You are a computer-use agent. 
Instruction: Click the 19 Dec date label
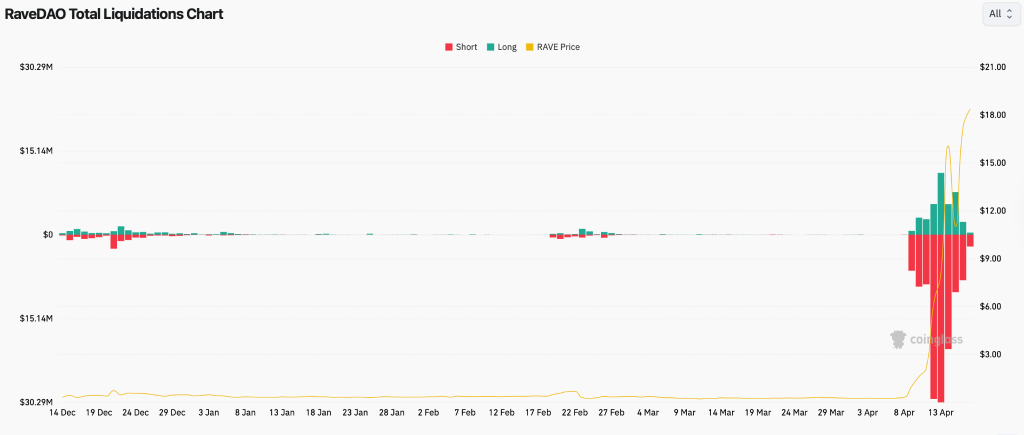coord(99,412)
